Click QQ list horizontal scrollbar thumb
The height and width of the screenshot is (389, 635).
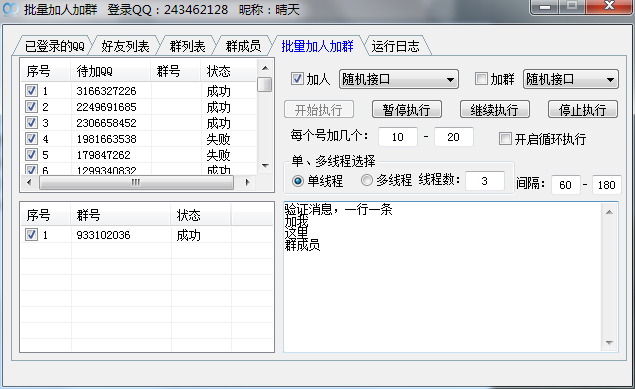coord(136,183)
